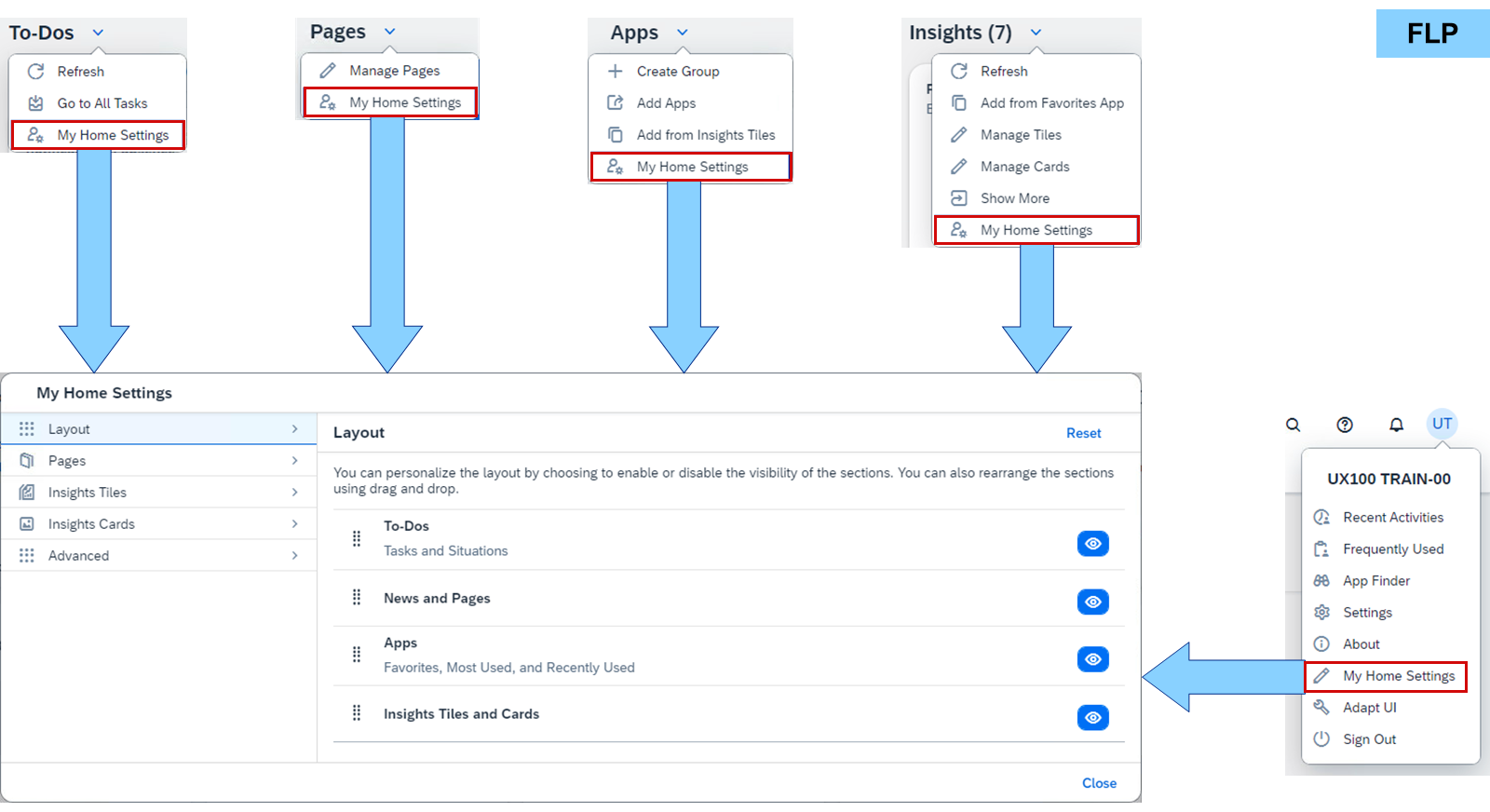Select Insights Cards in settings sidebar
1490x812 pixels.
click(x=158, y=523)
